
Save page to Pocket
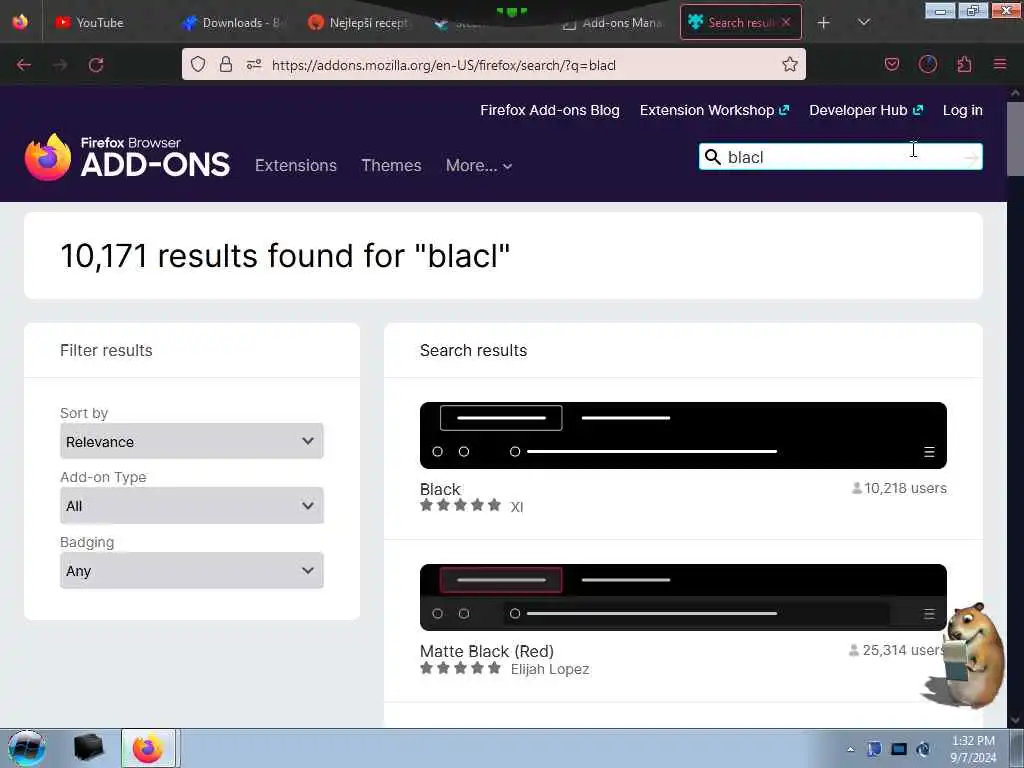point(891,64)
